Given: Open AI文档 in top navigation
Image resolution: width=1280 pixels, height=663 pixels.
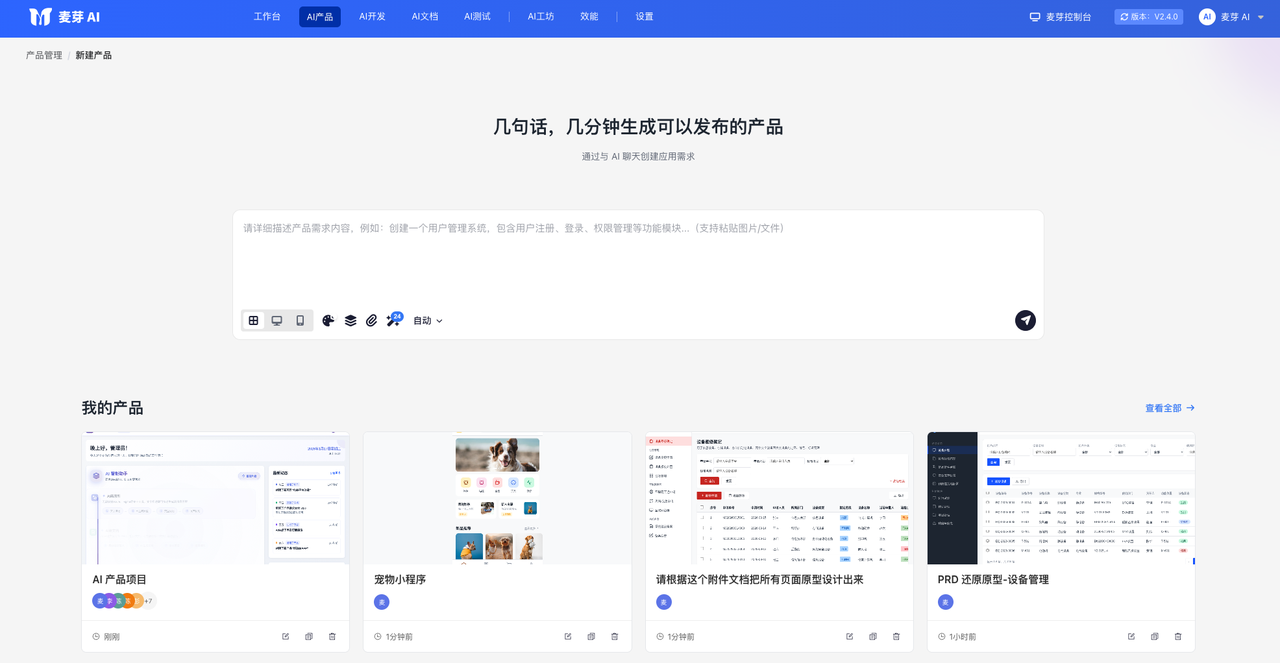Looking at the screenshot, I should pyautogui.click(x=425, y=17).
